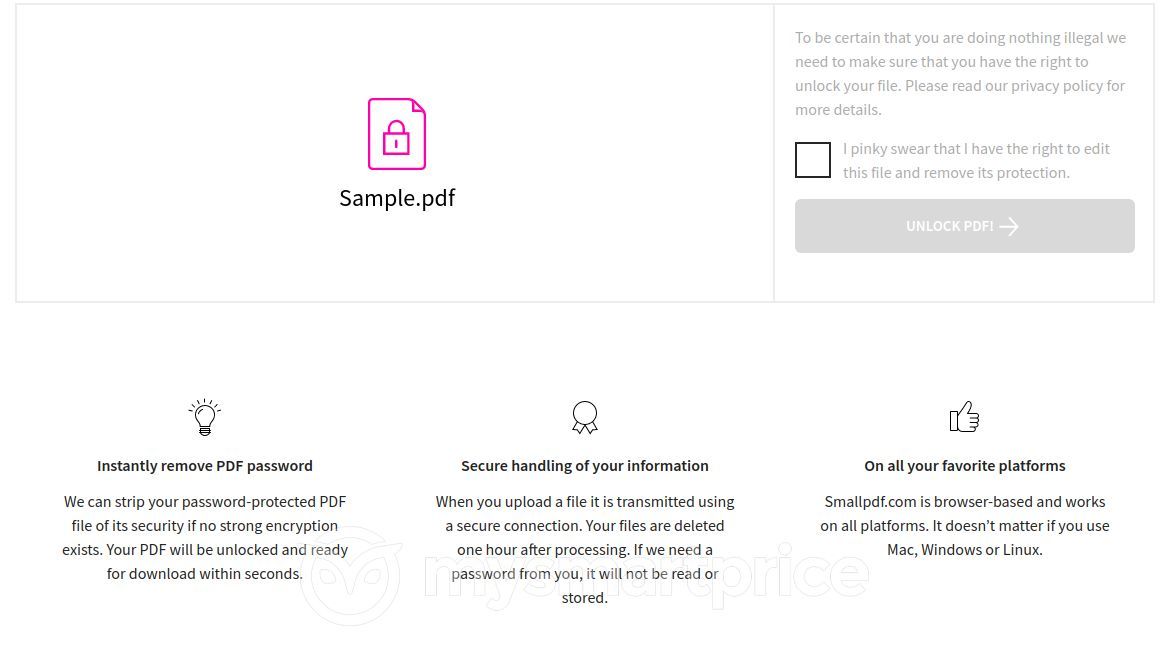This screenshot has height=656, width=1167.
Task: Click the Smallpdf.com browser-based description text
Action: [x=965, y=526]
